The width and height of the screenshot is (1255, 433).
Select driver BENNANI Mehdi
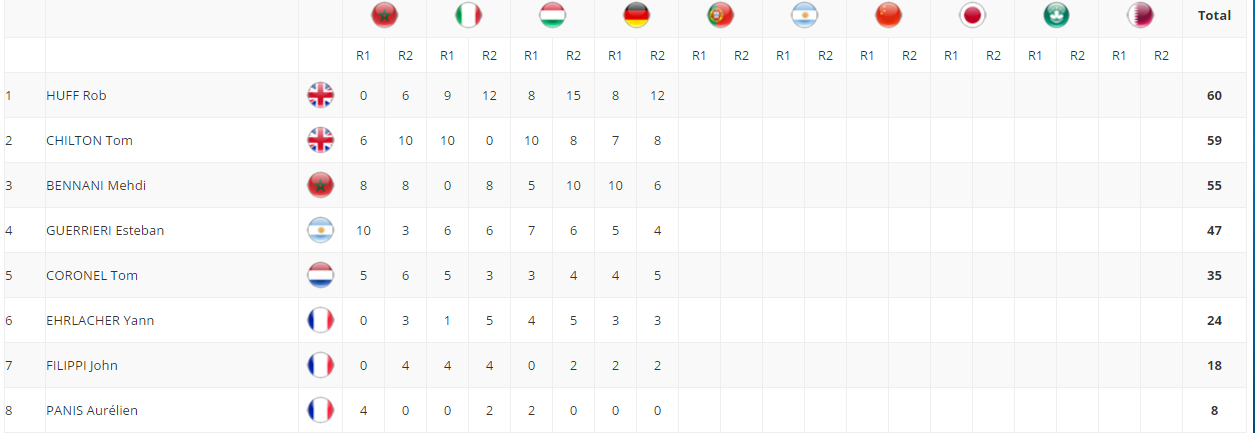(x=90, y=186)
